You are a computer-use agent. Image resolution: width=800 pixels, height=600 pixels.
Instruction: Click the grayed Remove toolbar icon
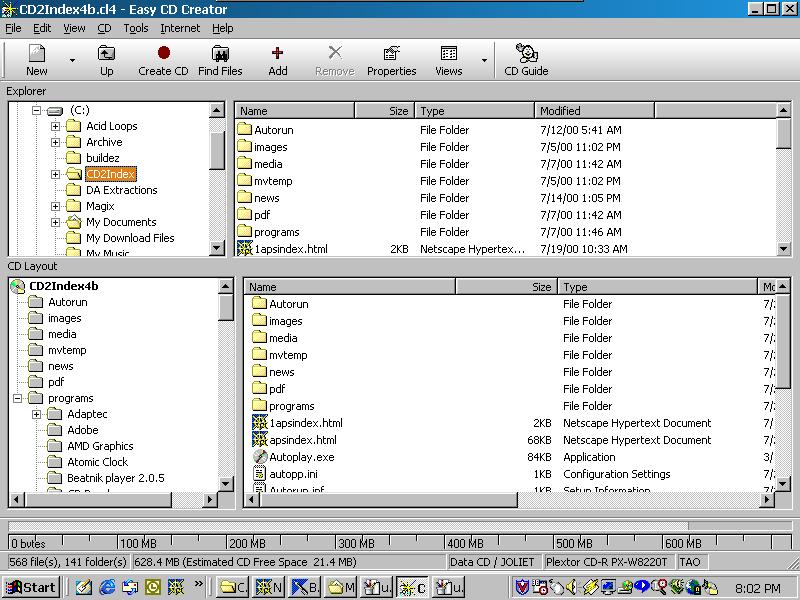(335, 60)
